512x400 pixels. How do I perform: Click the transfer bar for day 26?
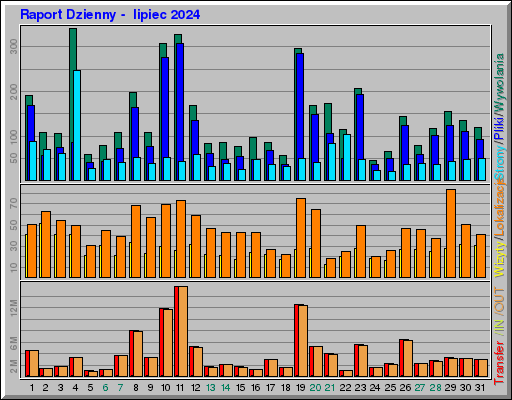tap(406, 358)
